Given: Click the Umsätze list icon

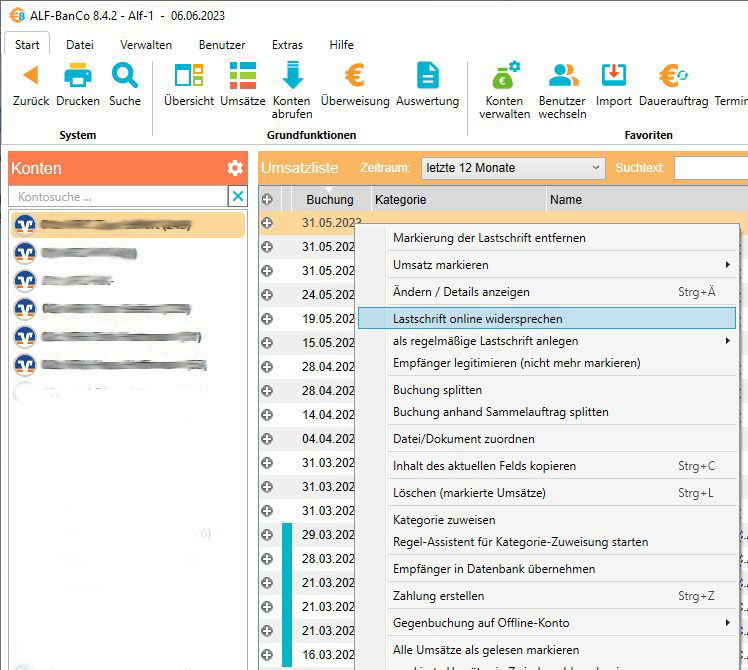Looking at the screenshot, I should tap(242, 76).
